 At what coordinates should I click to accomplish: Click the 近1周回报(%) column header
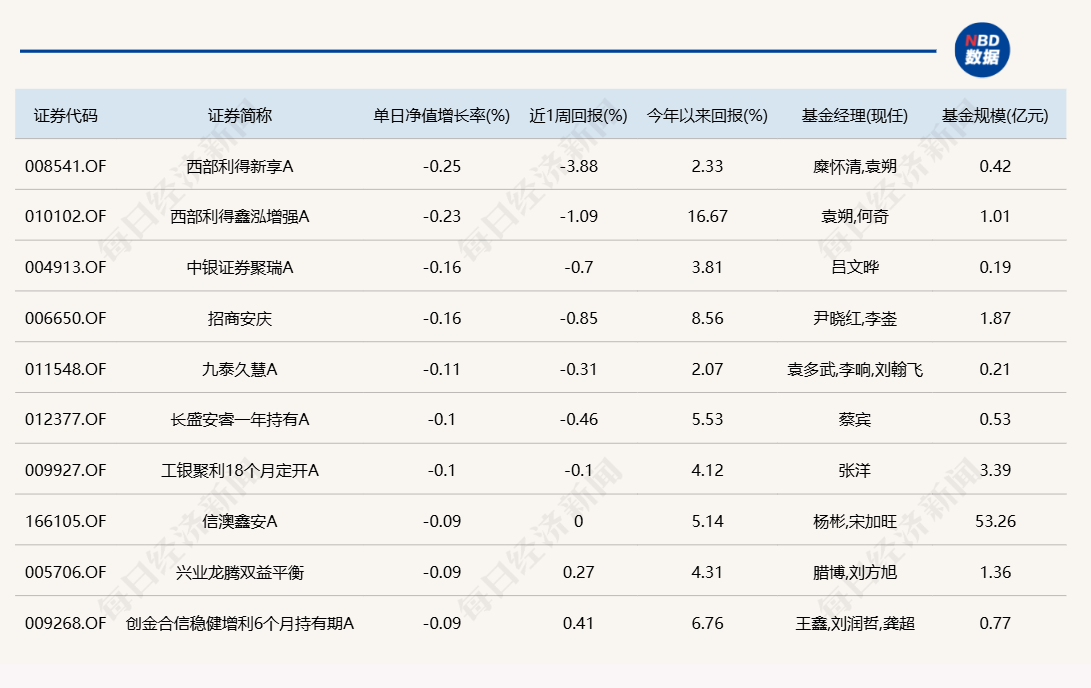pyautogui.click(x=578, y=115)
